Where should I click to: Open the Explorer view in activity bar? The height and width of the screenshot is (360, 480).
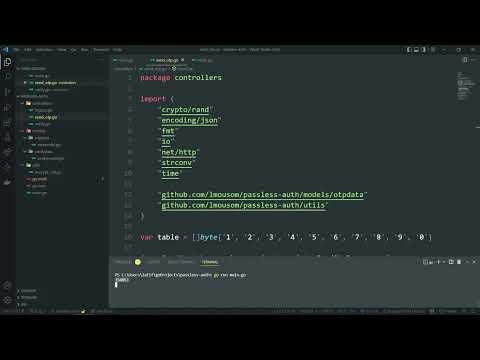tap(7, 62)
